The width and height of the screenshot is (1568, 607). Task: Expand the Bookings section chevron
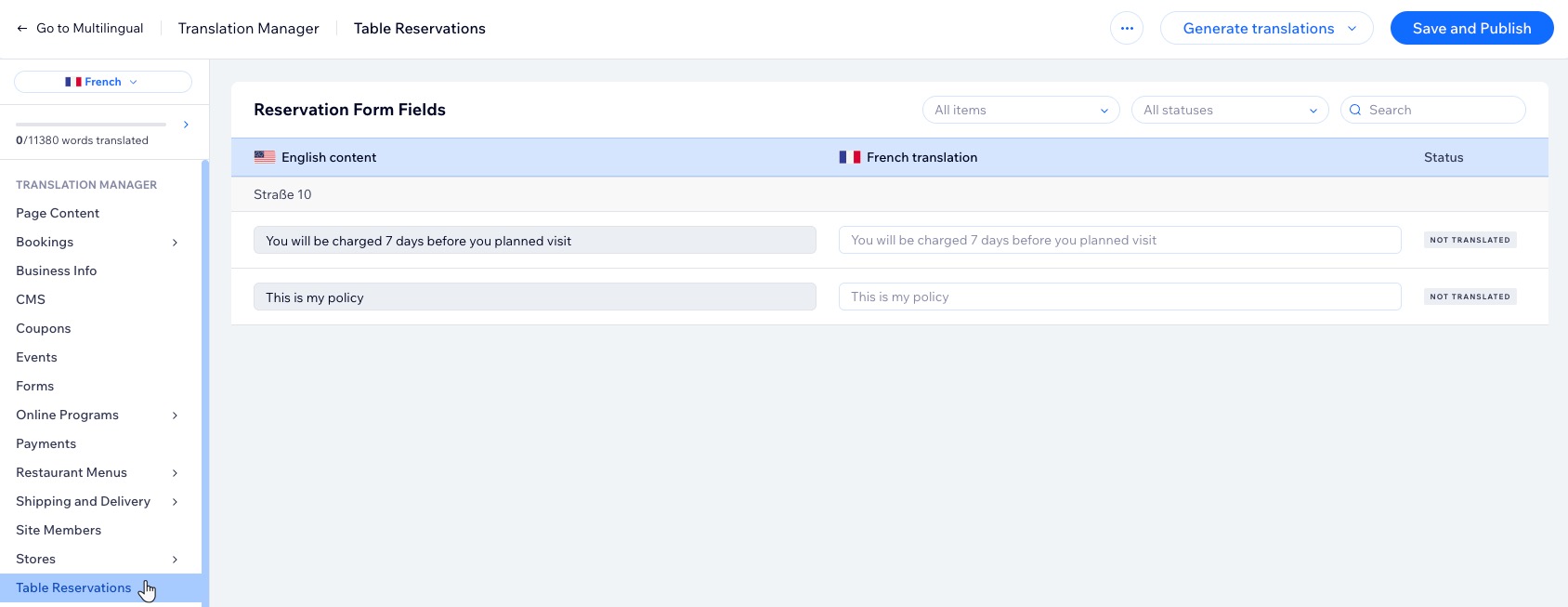(175, 243)
